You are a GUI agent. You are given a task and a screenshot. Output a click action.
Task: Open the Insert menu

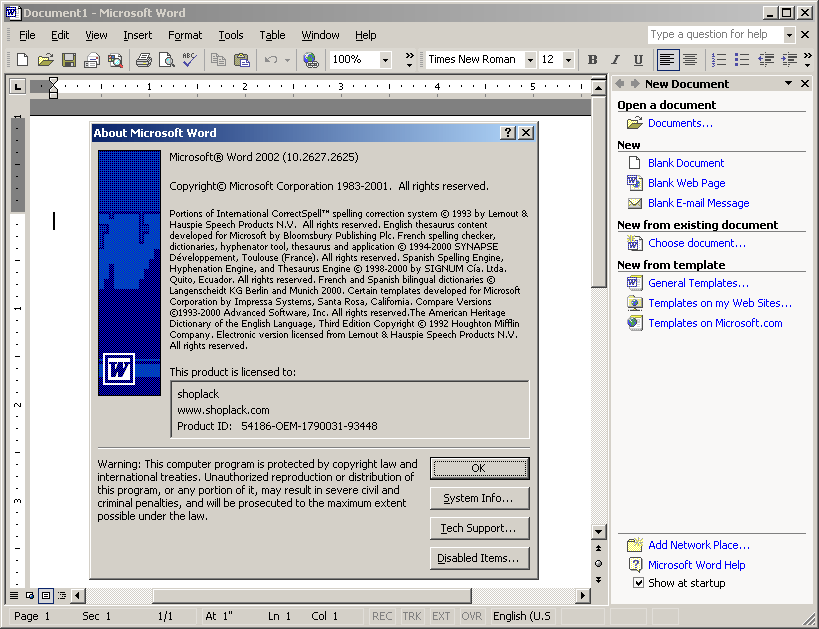(137, 35)
